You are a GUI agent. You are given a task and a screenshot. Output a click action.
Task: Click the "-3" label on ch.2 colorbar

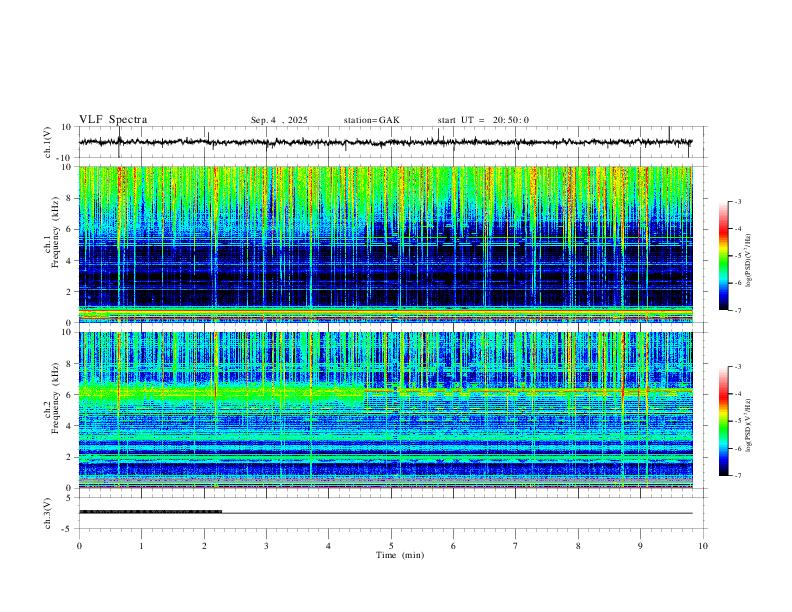coord(738,367)
